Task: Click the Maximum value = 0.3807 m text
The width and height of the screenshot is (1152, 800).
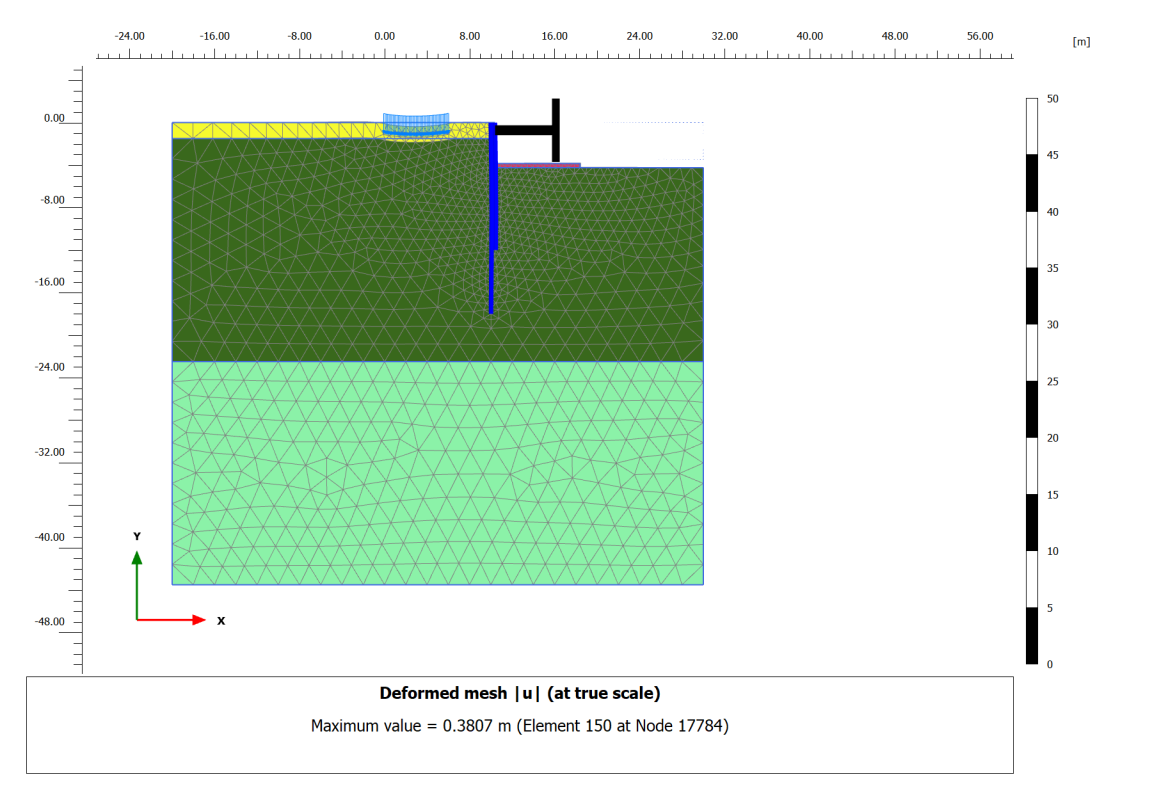Action: (x=519, y=726)
